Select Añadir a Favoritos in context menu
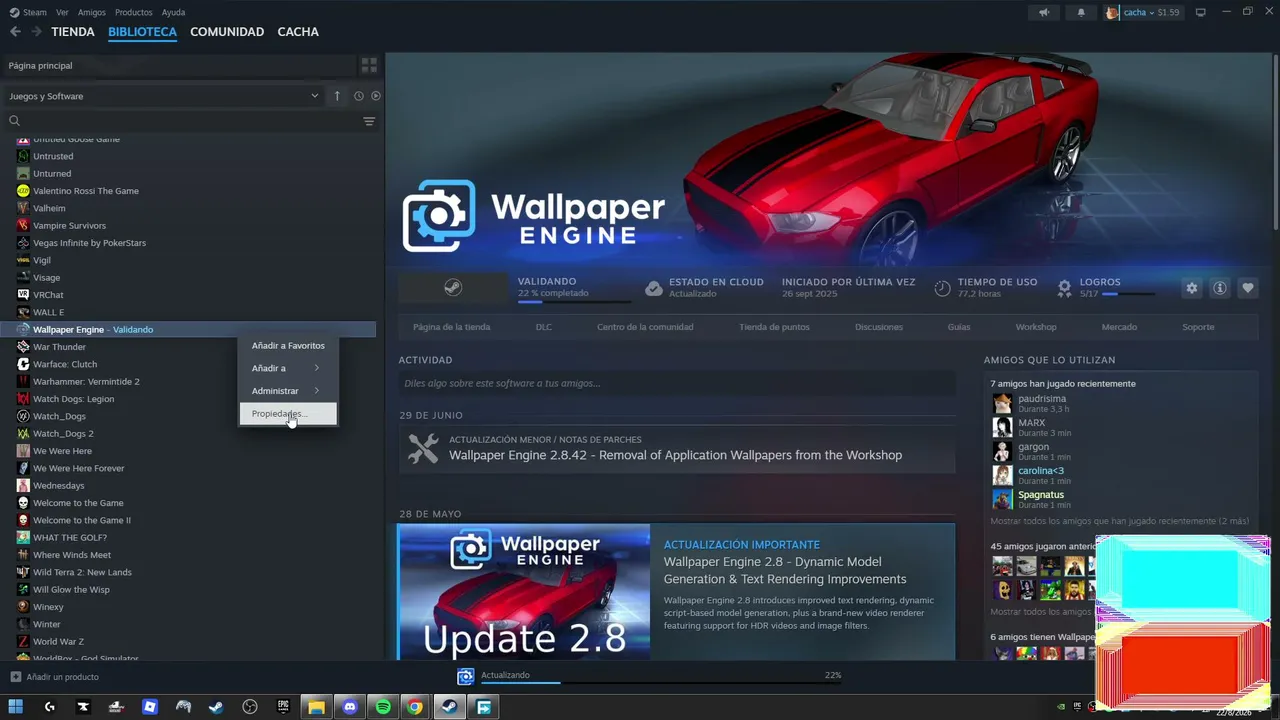 288,345
